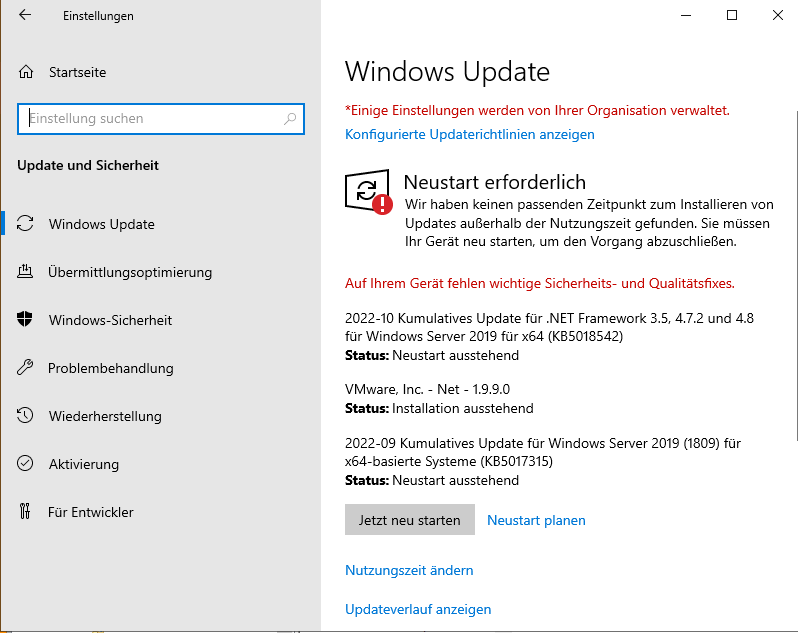The height and width of the screenshot is (633, 798).
Task: Click the KB5018542 .NET Framework update entry
Action: pyautogui.click(x=549, y=336)
